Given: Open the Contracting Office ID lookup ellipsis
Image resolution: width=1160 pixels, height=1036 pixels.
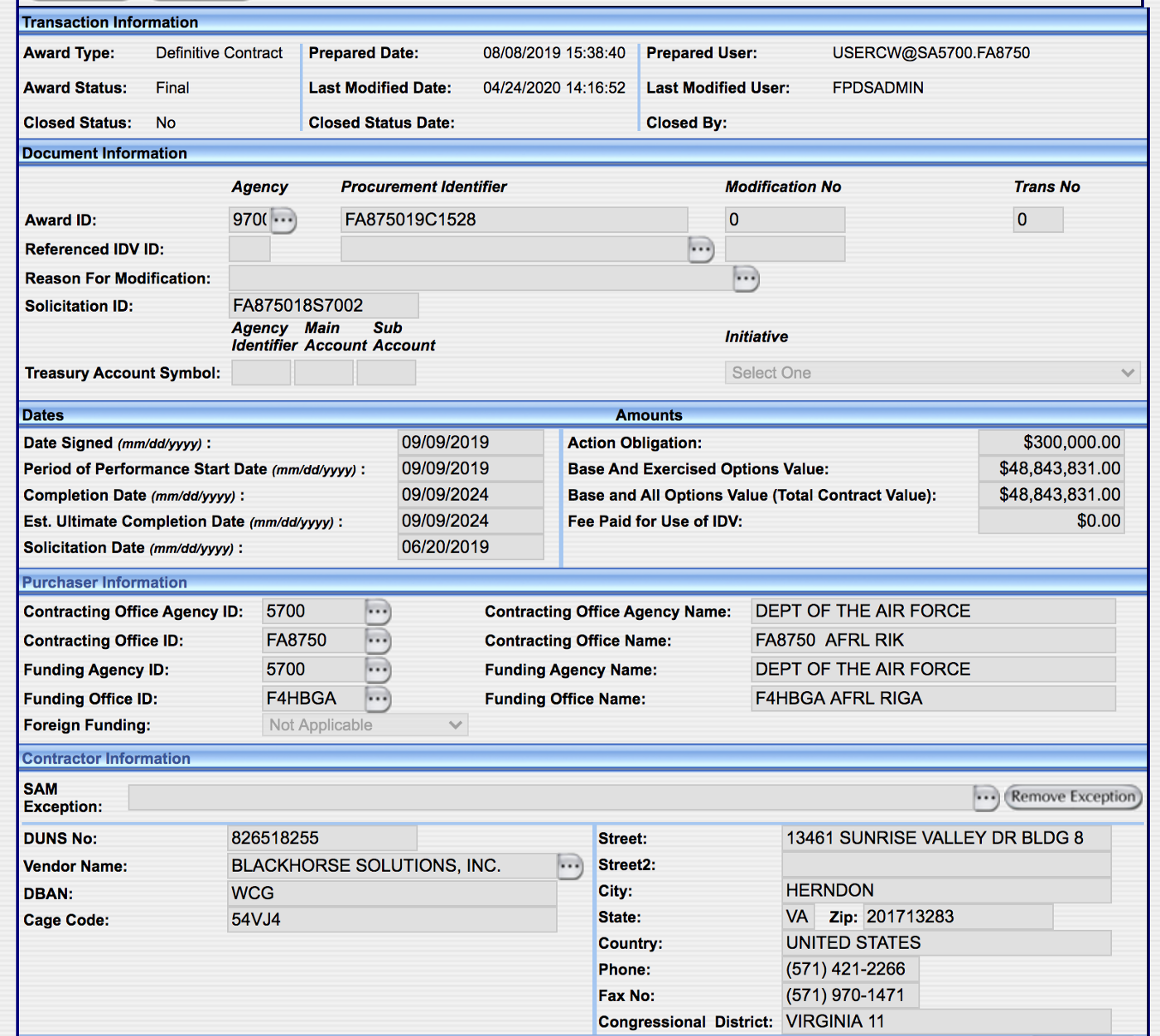Looking at the screenshot, I should point(378,641).
